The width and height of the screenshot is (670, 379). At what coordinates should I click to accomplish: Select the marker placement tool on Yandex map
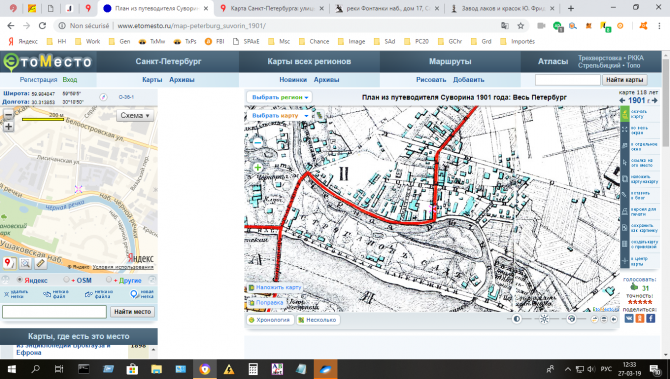pyautogui.click(x=9, y=263)
